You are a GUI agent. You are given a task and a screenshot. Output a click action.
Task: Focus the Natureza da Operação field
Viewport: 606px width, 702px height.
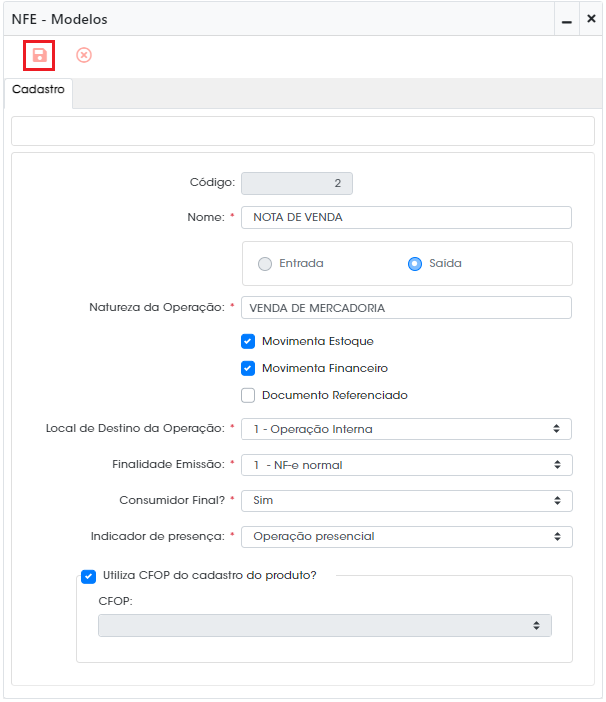pos(406,308)
